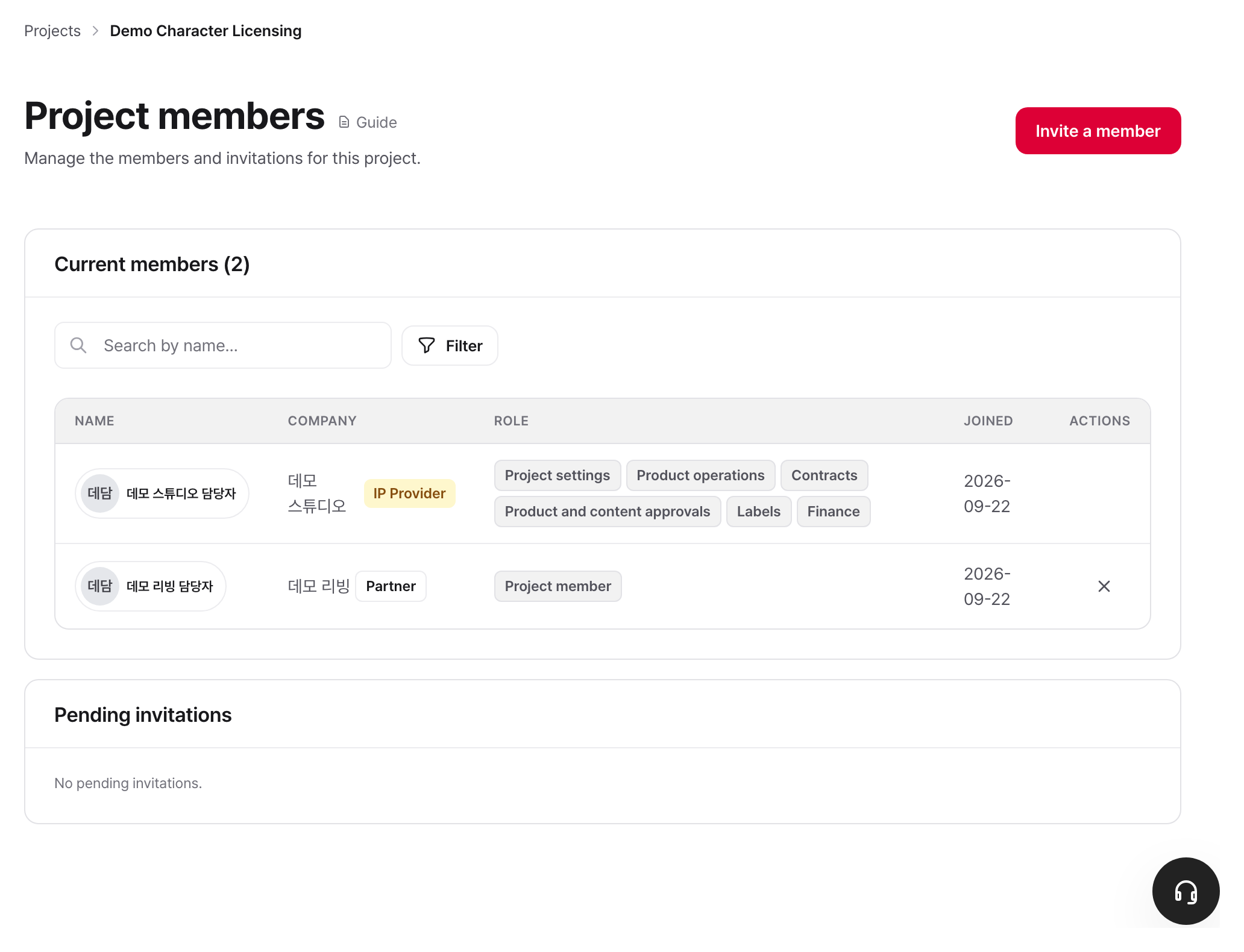Viewport: 1244px width, 952px height.
Task: Click the avatar of 데모 리빙 담당자
Action: [100, 586]
